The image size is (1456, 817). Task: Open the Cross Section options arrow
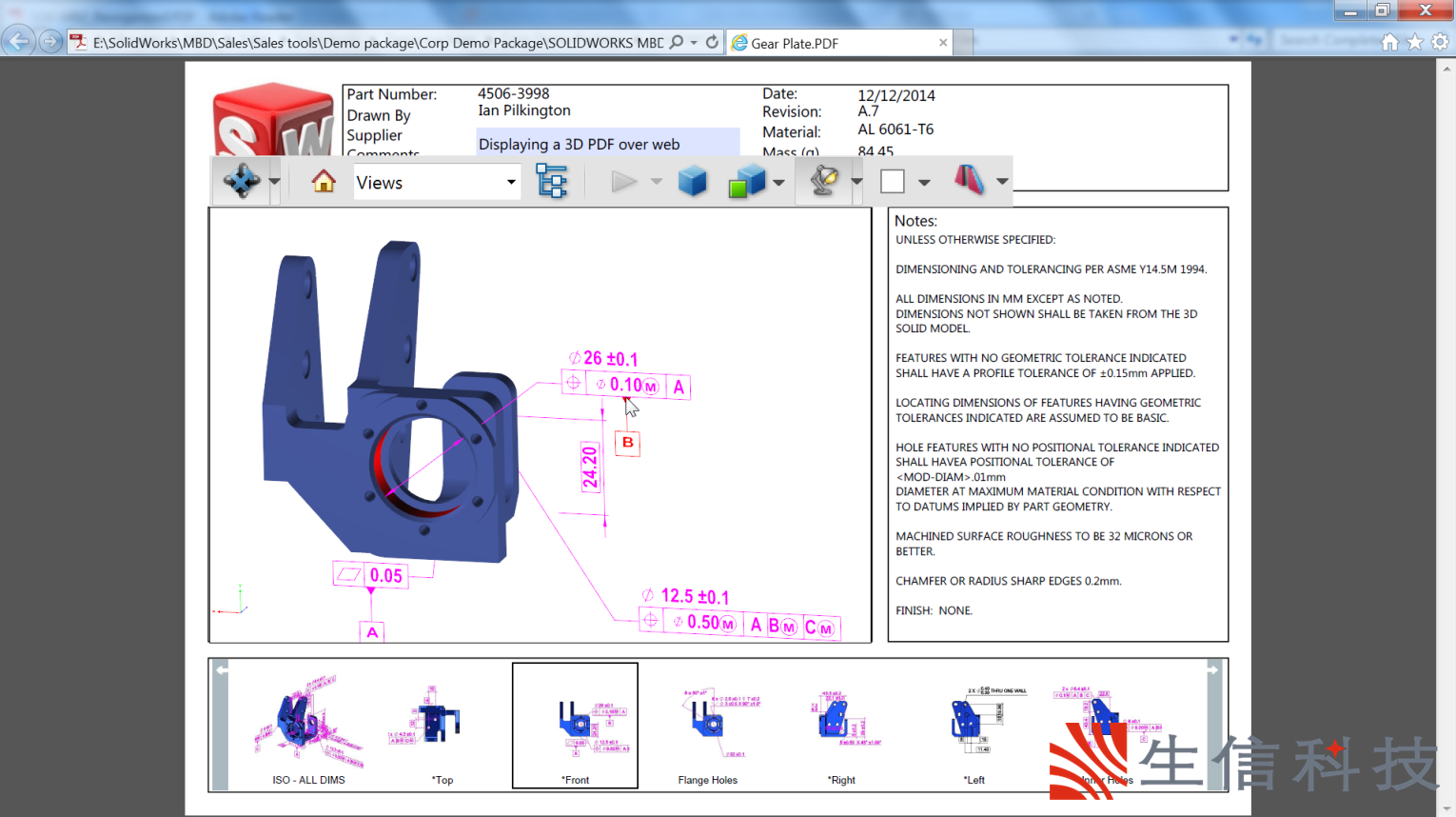pyautogui.click(x=1002, y=182)
